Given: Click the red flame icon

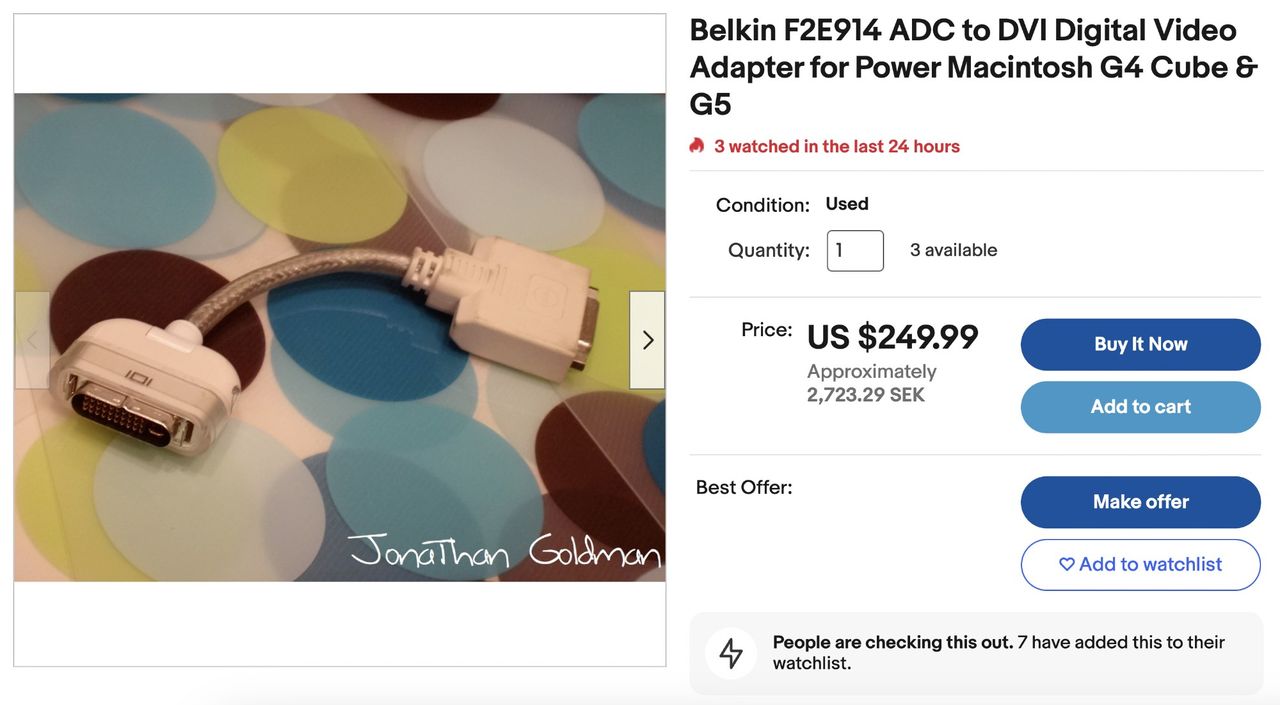Looking at the screenshot, I should coord(697,146).
